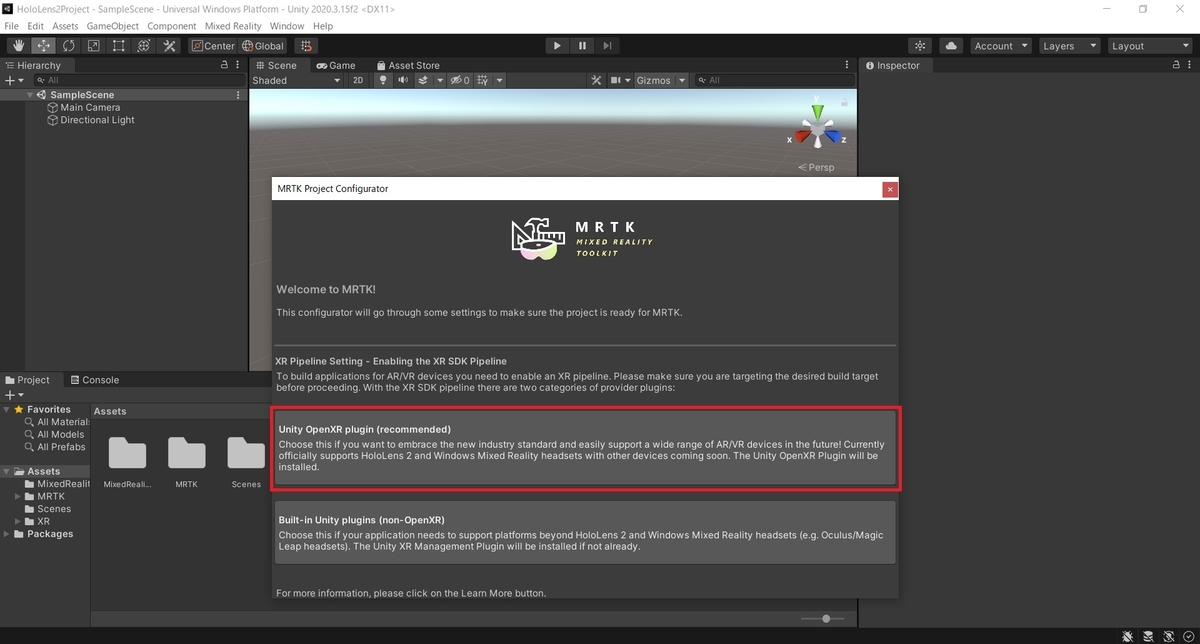The width and height of the screenshot is (1200, 644).
Task: Expand XR folder in Project tree
Action: [x=18, y=521]
